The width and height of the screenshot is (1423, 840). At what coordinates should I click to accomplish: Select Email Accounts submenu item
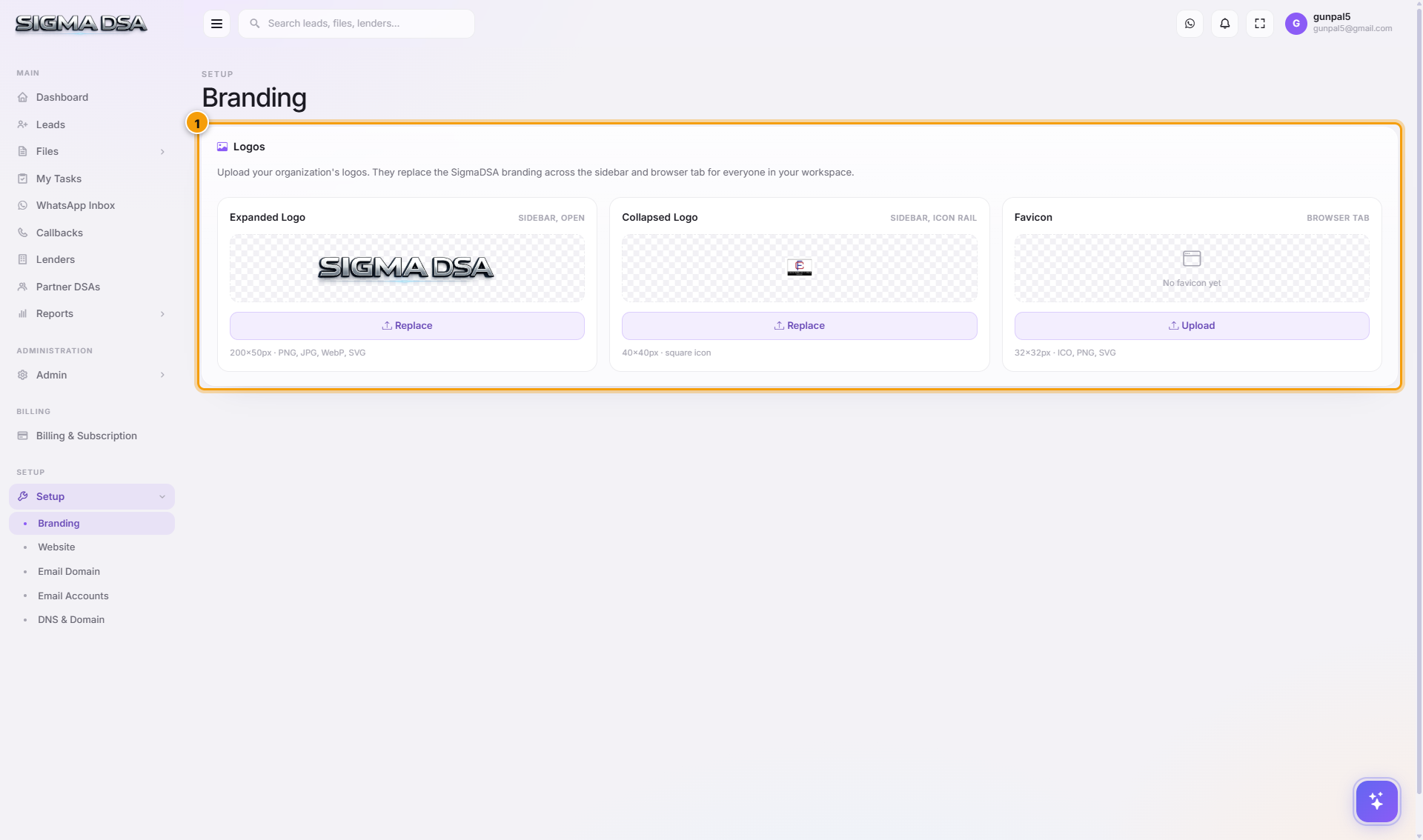point(92,596)
